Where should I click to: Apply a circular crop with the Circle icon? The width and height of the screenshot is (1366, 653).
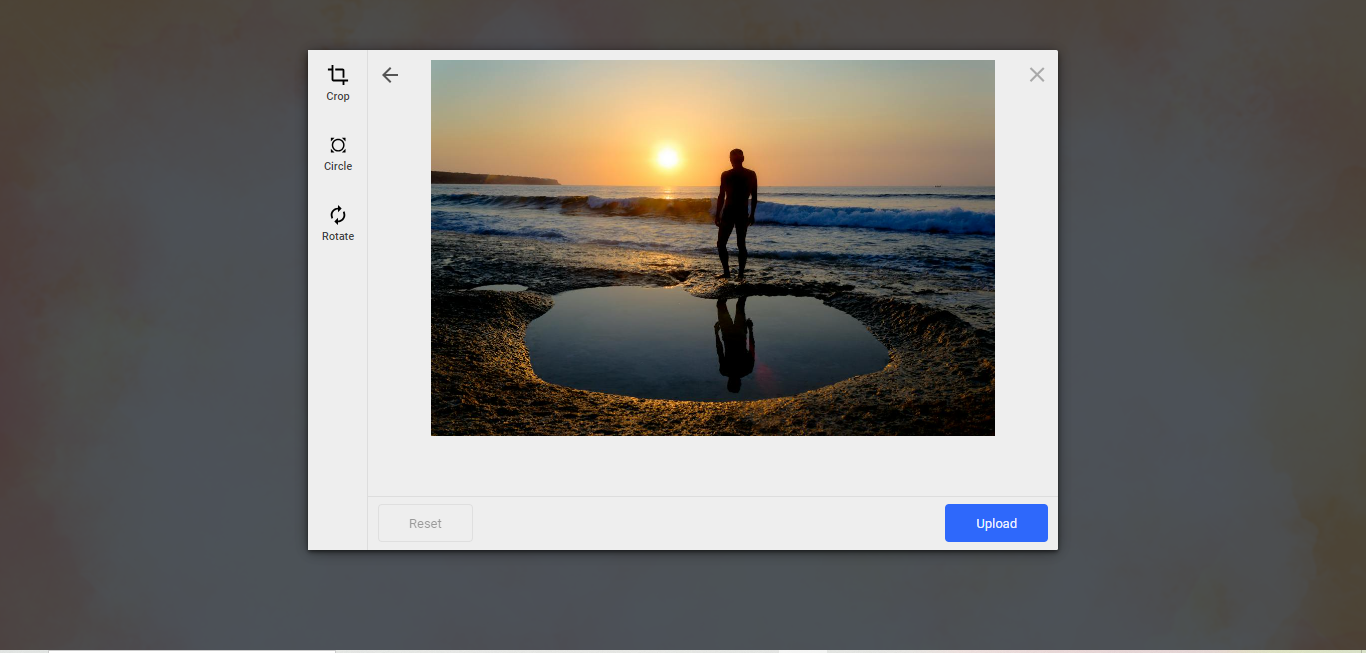tap(337, 146)
